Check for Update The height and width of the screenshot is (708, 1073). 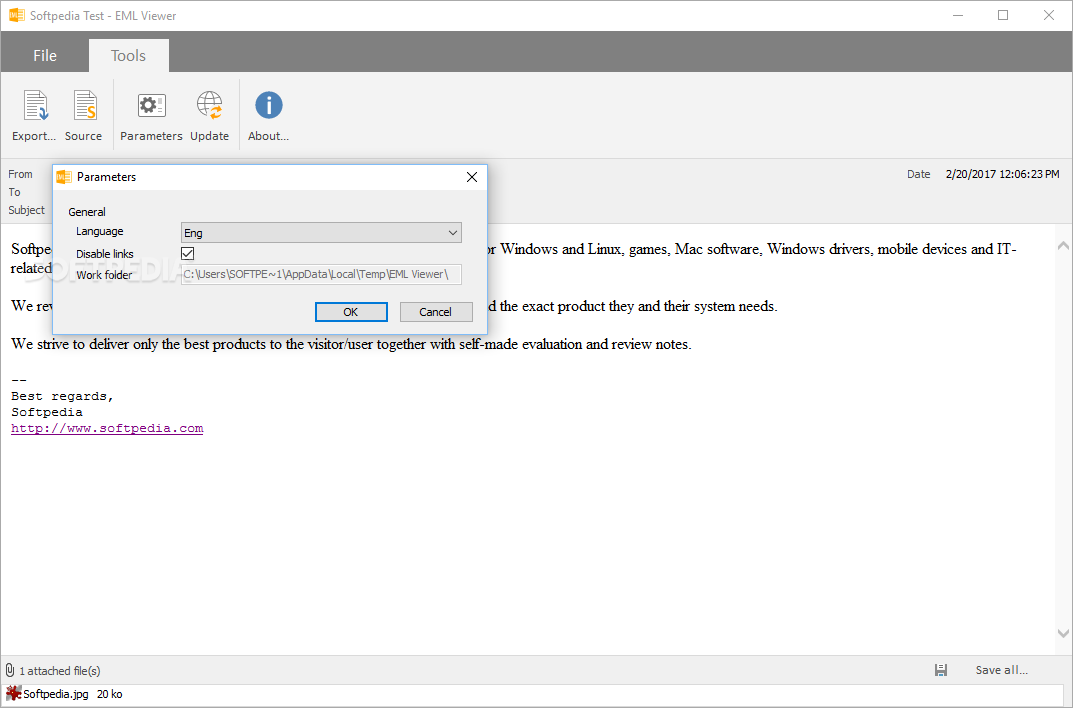coord(209,116)
